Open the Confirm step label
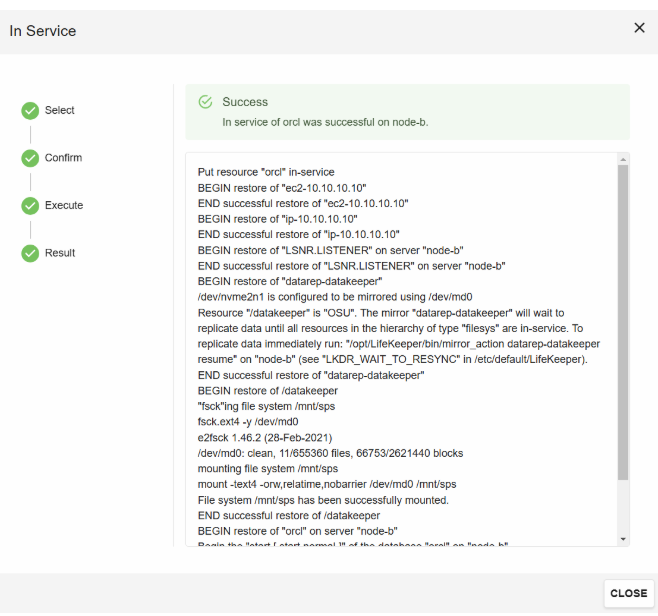The width and height of the screenshot is (658, 616). pos(63,158)
